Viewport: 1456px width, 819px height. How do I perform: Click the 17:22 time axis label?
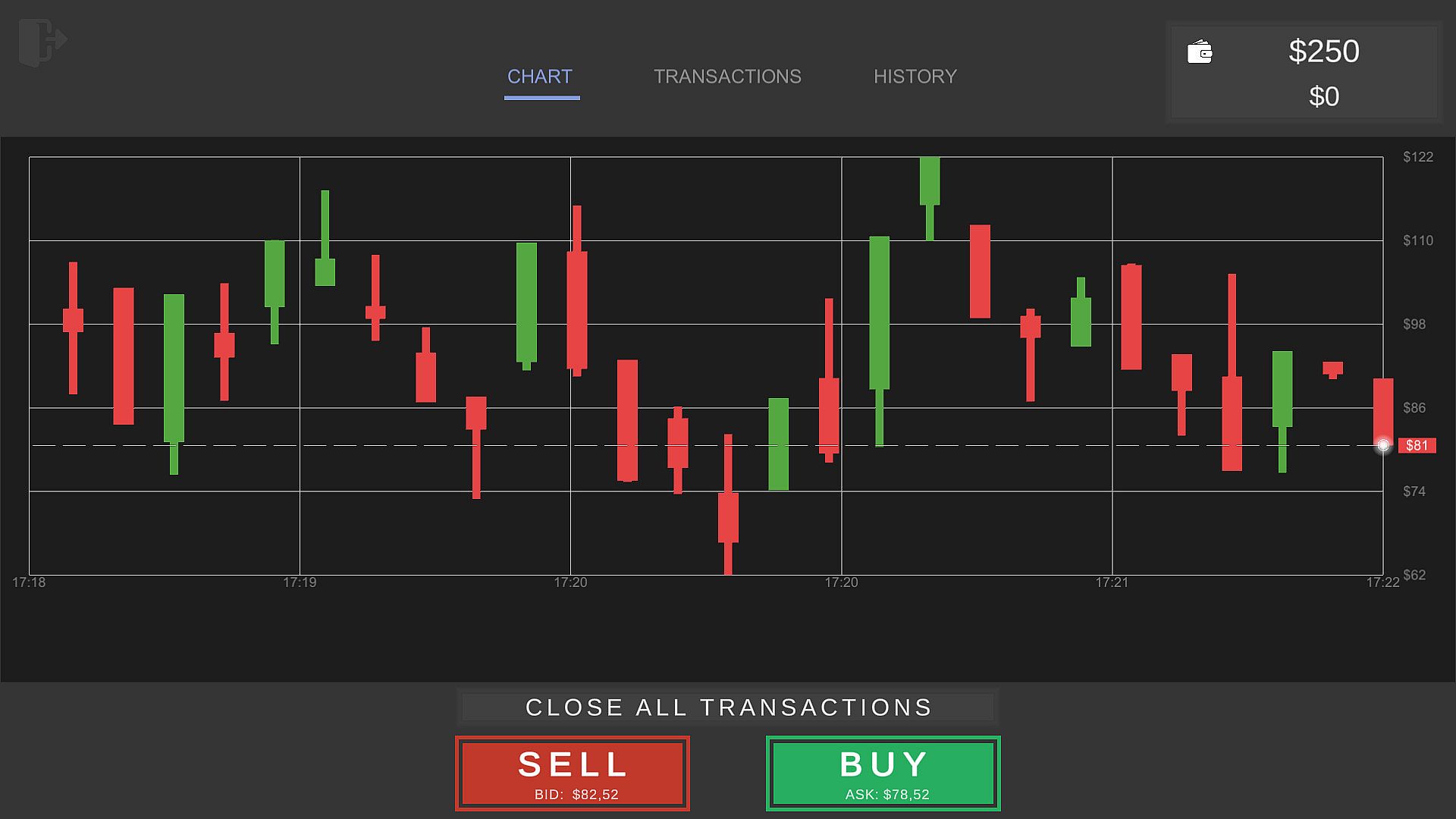[1382, 582]
